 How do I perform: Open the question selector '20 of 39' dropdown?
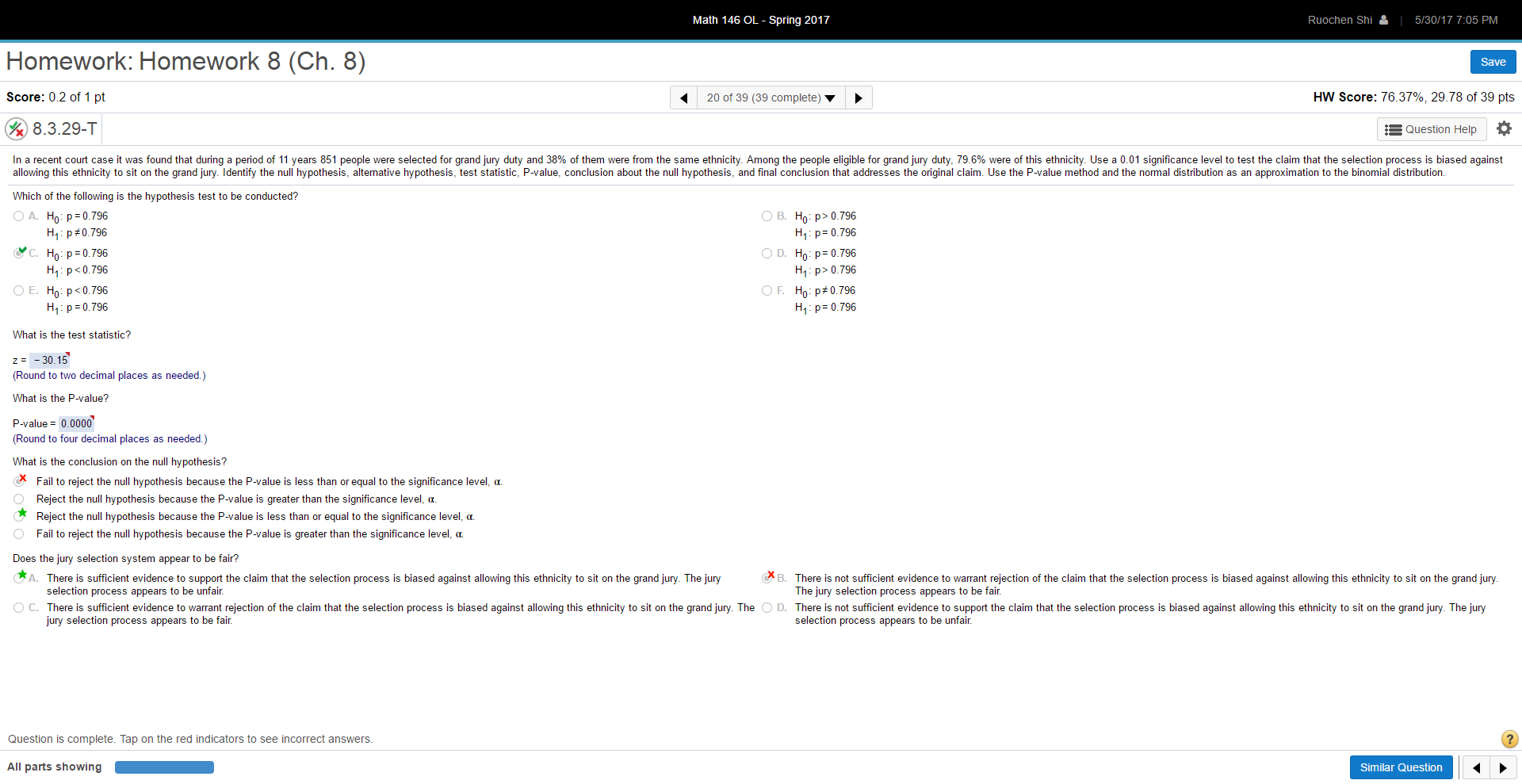pos(771,98)
